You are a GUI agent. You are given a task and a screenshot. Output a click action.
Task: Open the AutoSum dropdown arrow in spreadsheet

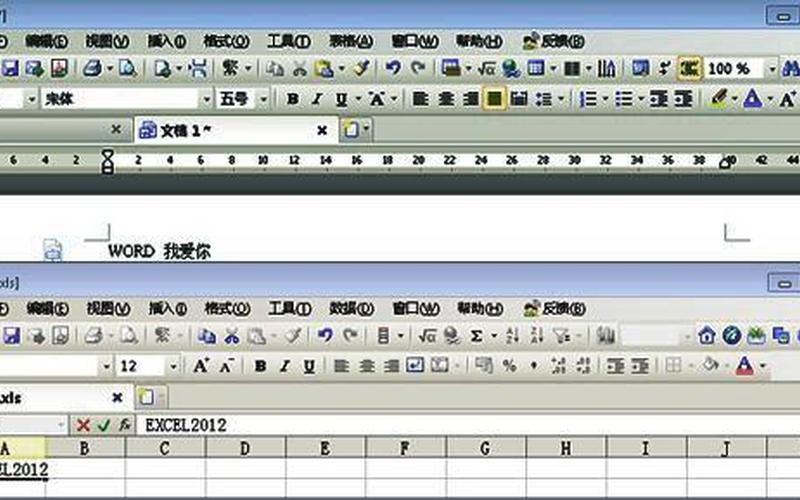pyautogui.click(x=494, y=336)
